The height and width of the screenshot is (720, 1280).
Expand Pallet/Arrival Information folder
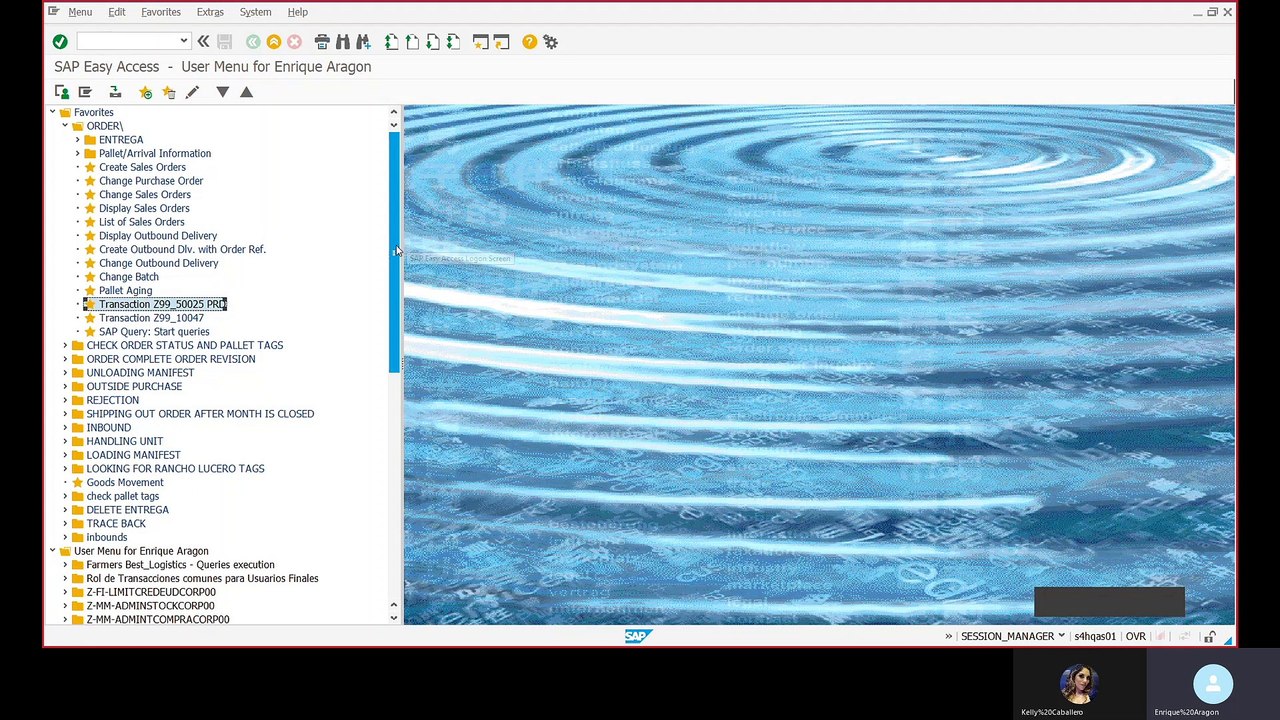pos(77,154)
